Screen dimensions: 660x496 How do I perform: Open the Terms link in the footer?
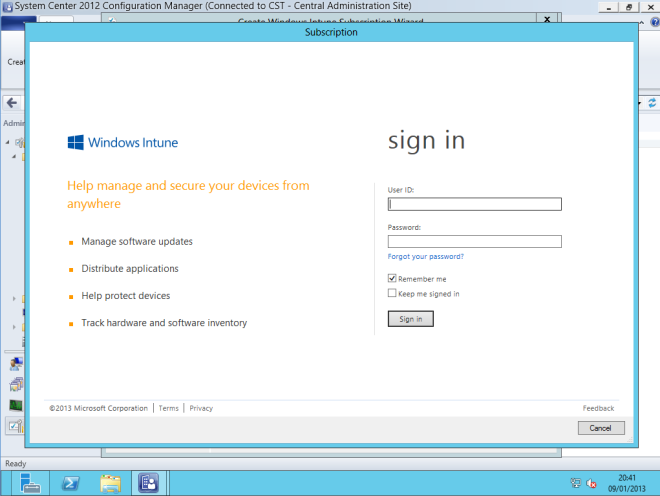pos(168,408)
